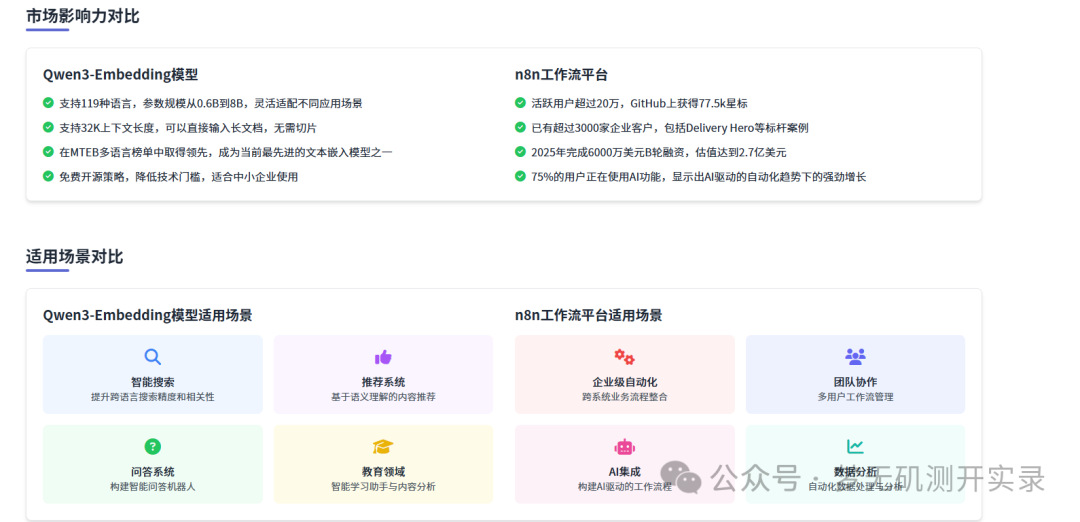Click text 基于语义理解的内容推荐

[x=383, y=397]
